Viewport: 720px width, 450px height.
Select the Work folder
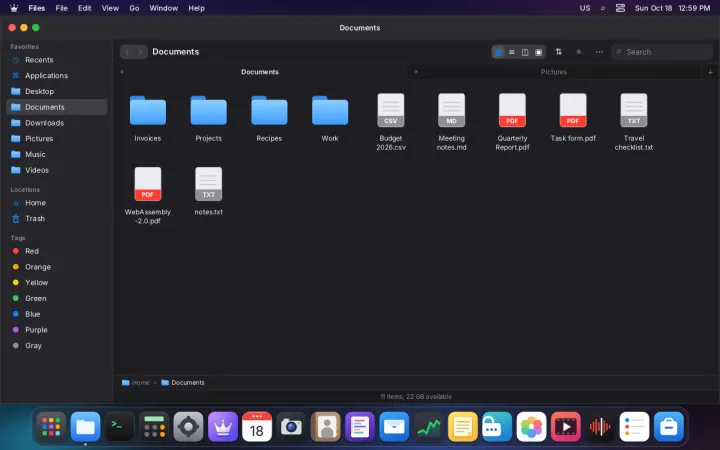[330, 118]
